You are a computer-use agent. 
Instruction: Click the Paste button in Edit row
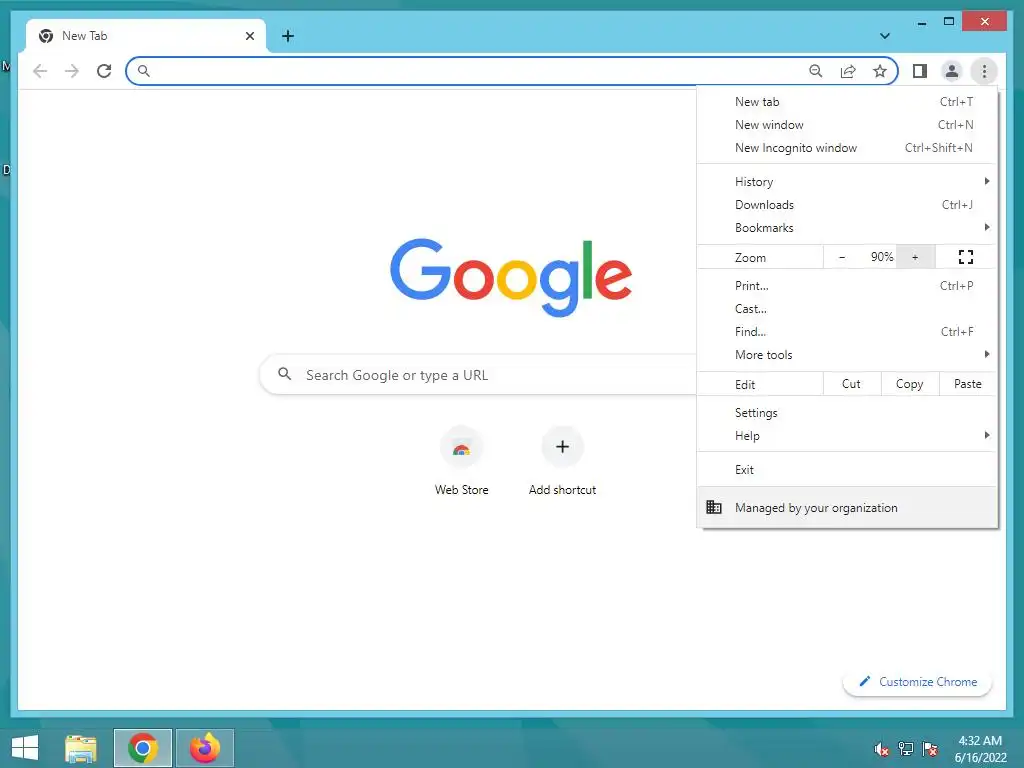click(x=968, y=384)
